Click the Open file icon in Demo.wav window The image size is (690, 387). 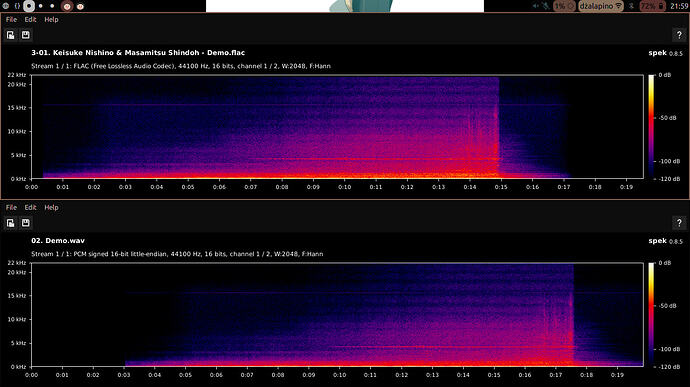point(11,223)
